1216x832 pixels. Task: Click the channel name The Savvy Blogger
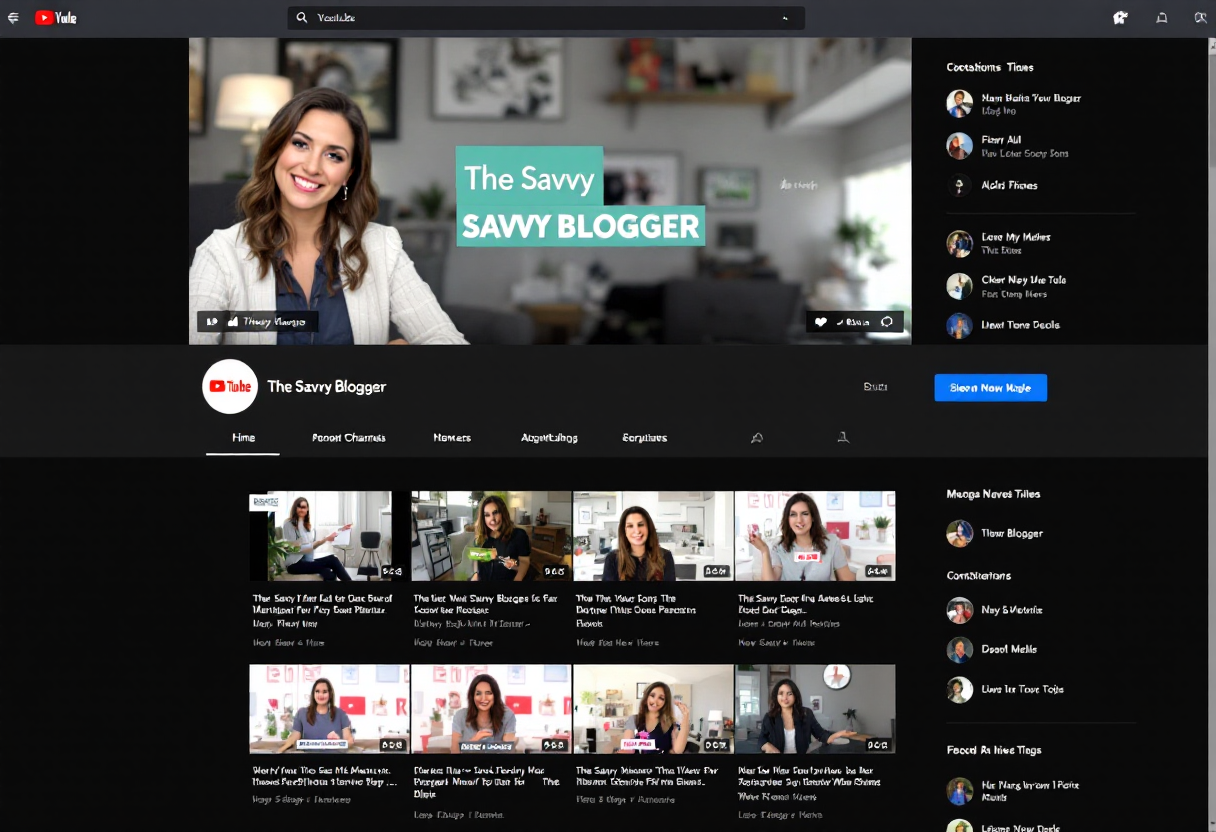[x=326, y=387]
